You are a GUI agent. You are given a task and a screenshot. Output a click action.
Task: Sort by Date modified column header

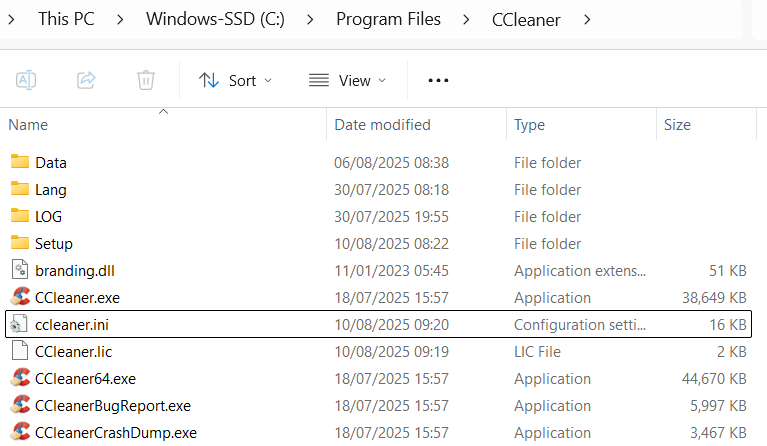[x=382, y=125]
